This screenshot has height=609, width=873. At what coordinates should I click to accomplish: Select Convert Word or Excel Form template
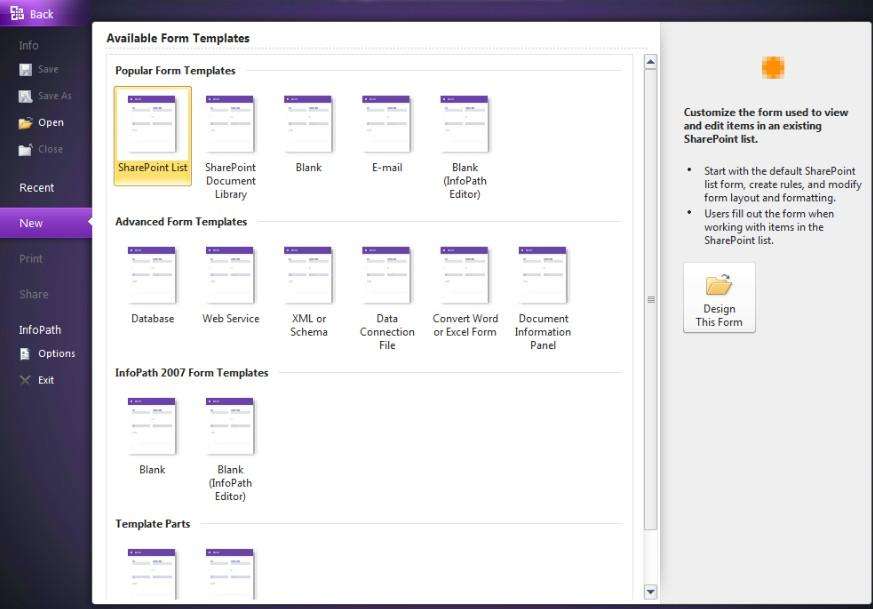pyautogui.click(x=464, y=276)
